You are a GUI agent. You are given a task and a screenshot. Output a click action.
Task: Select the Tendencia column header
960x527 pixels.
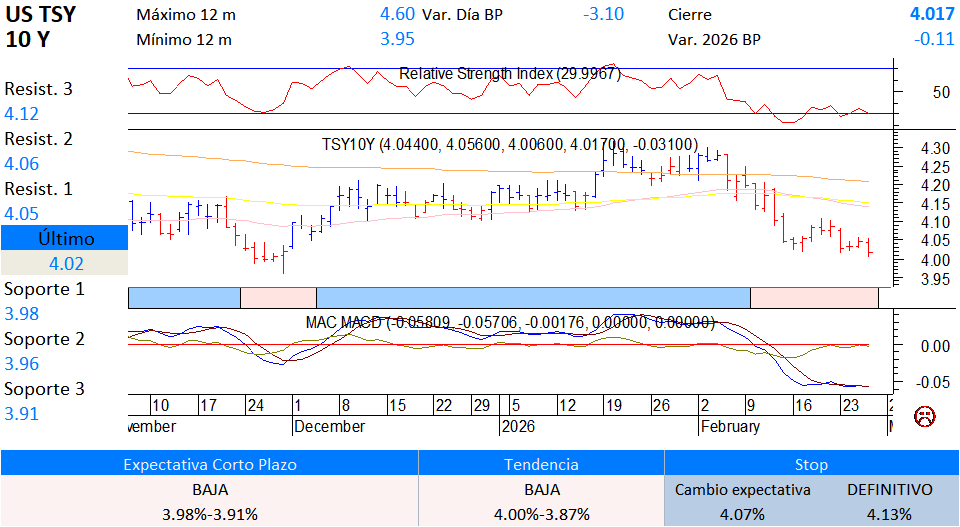541,464
